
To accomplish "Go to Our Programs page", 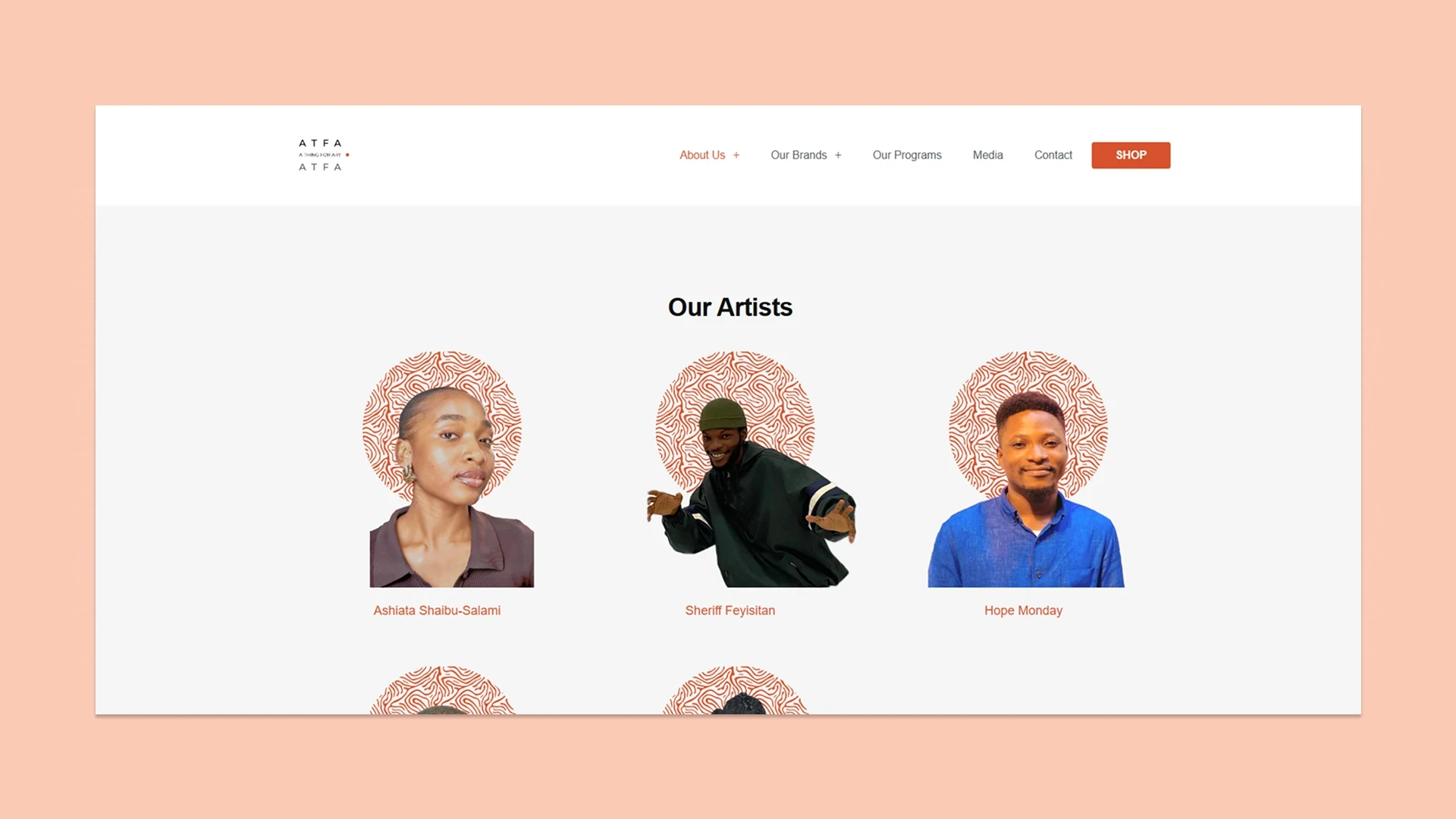I will (907, 155).
